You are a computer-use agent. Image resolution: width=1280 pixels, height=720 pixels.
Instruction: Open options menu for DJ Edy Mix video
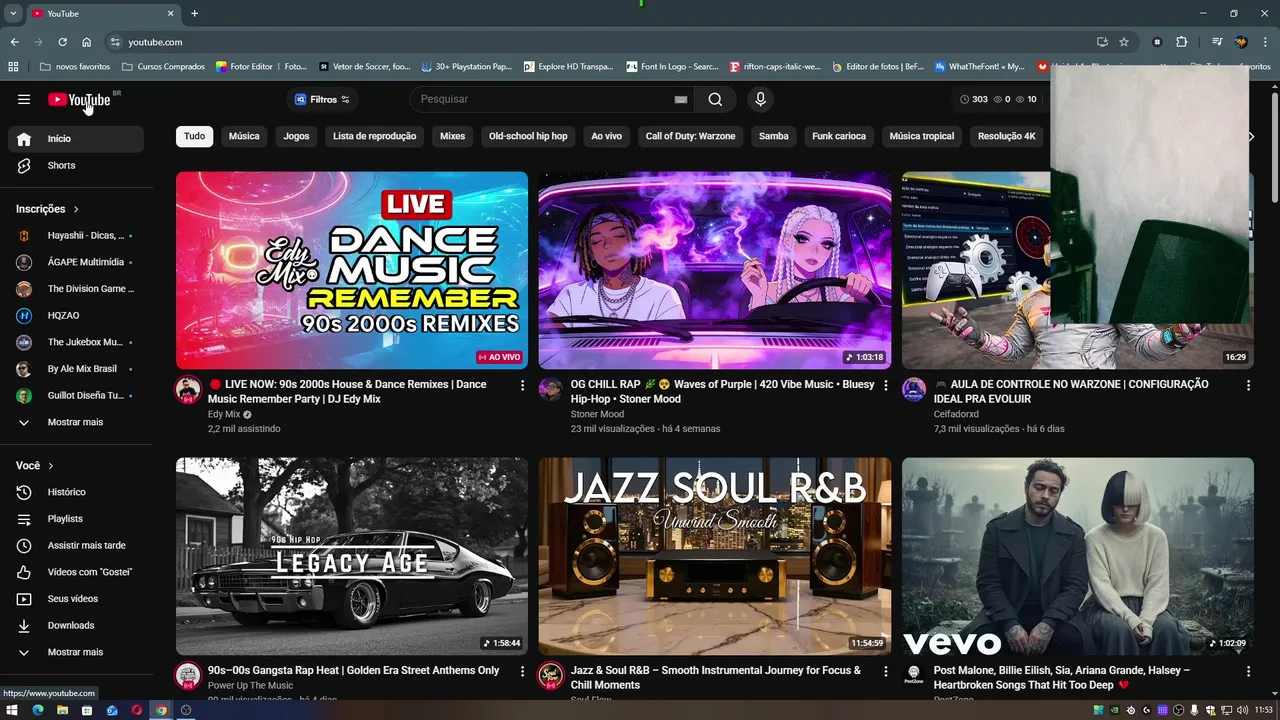click(522, 385)
